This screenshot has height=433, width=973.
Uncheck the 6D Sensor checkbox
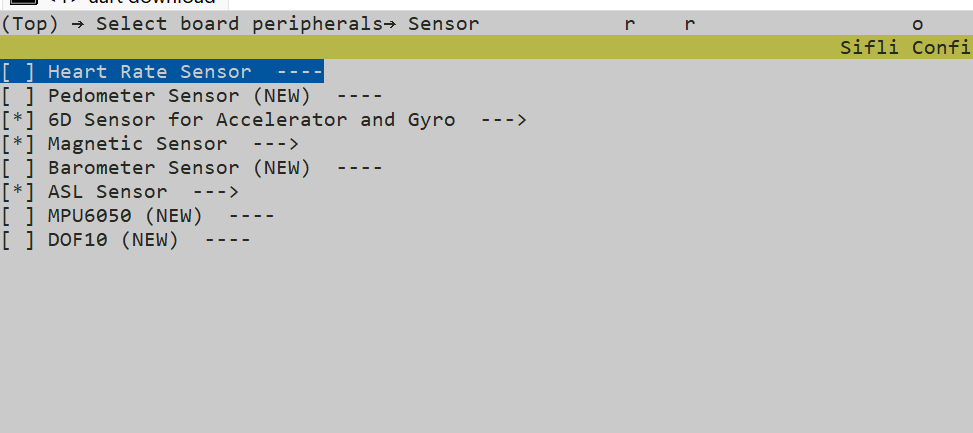click(17, 120)
